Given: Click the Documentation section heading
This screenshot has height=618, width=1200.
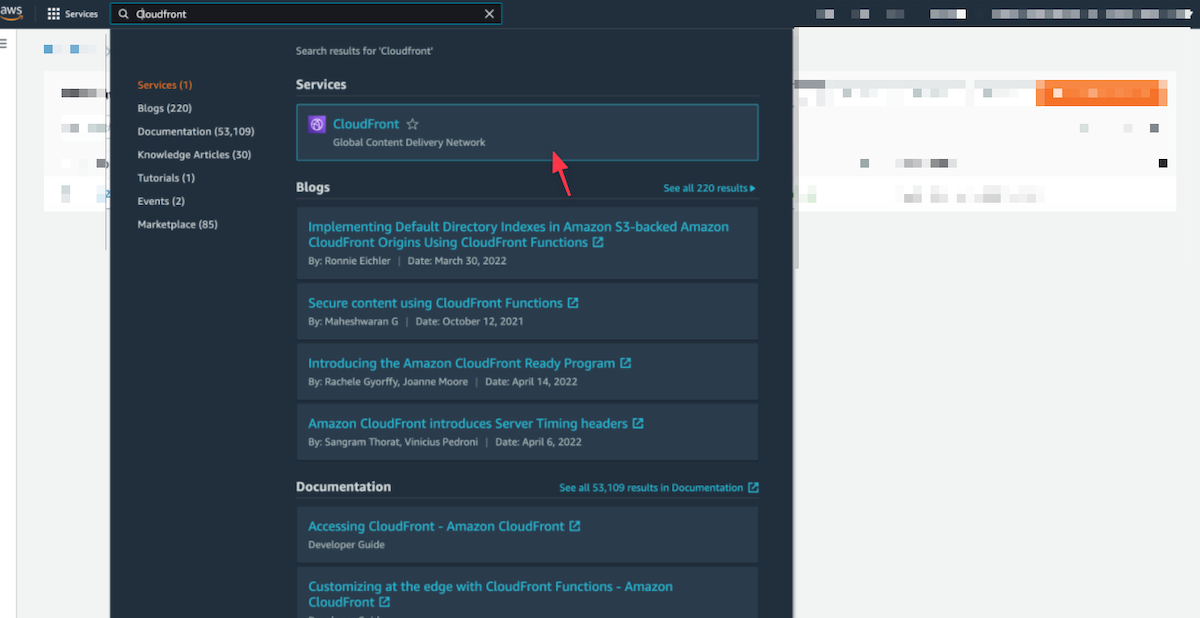Looking at the screenshot, I should (x=343, y=487).
